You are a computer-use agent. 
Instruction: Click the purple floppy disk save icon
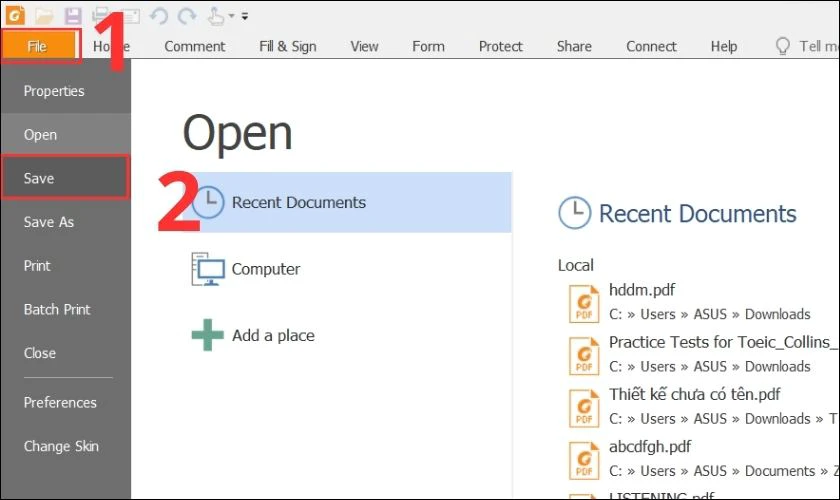(73, 16)
